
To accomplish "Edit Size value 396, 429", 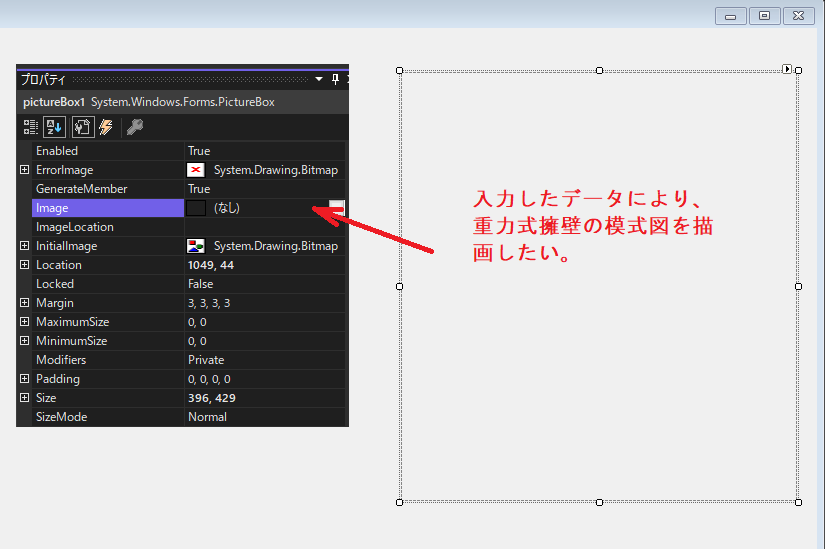I will tap(212, 397).
